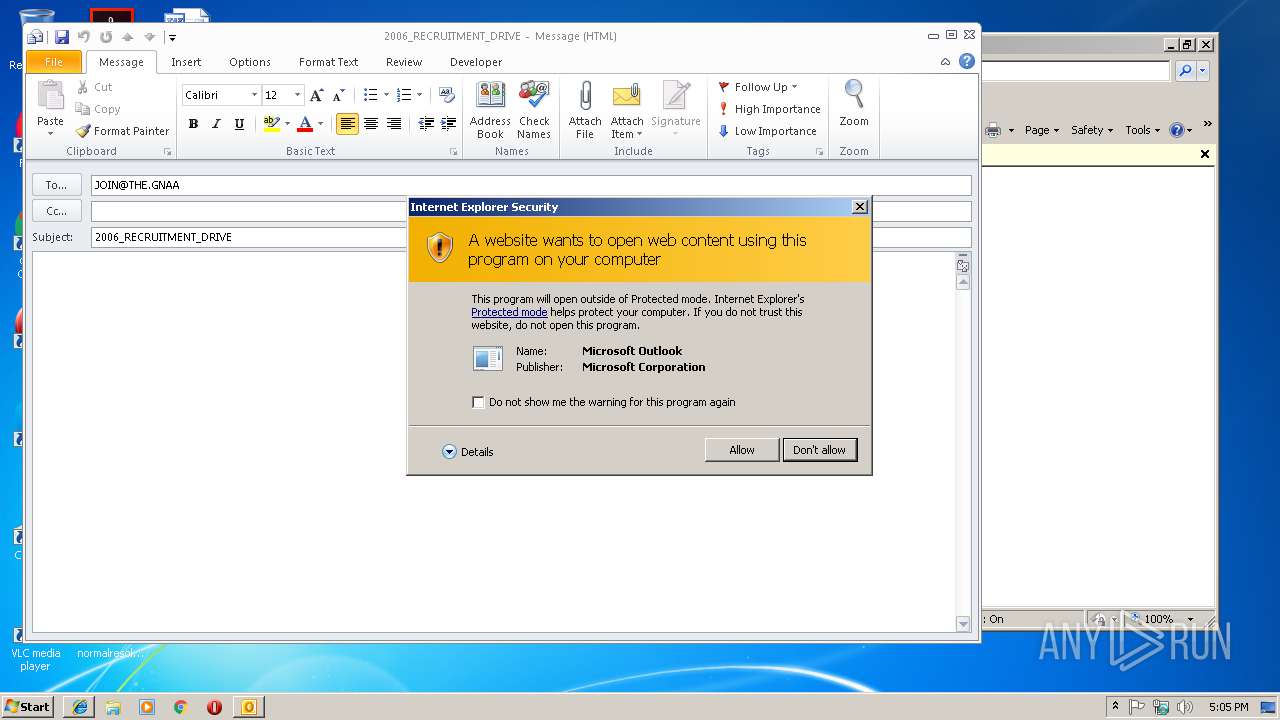1280x720 pixels.
Task: Apply text highlight color
Action: 271,124
